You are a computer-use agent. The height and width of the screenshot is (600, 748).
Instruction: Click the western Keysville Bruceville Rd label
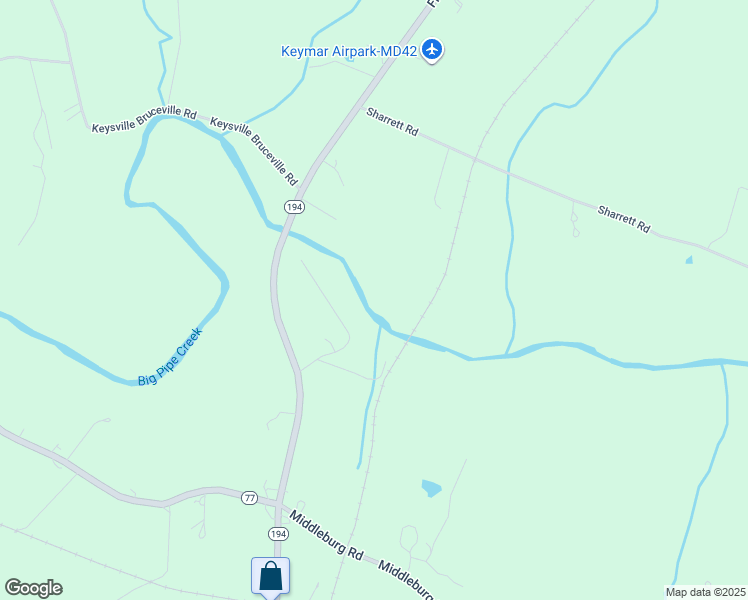click(144, 119)
